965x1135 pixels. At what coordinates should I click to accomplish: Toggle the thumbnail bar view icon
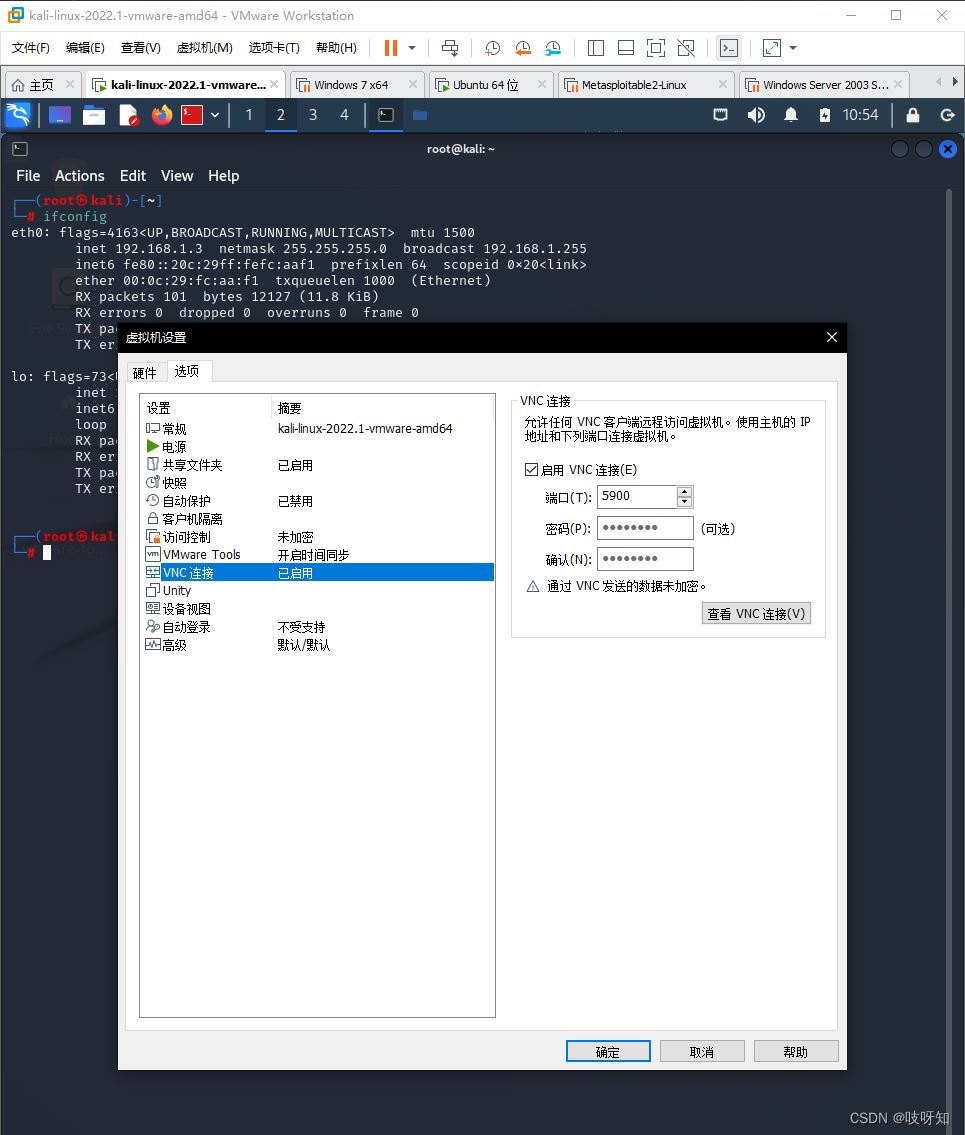pos(626,48)
